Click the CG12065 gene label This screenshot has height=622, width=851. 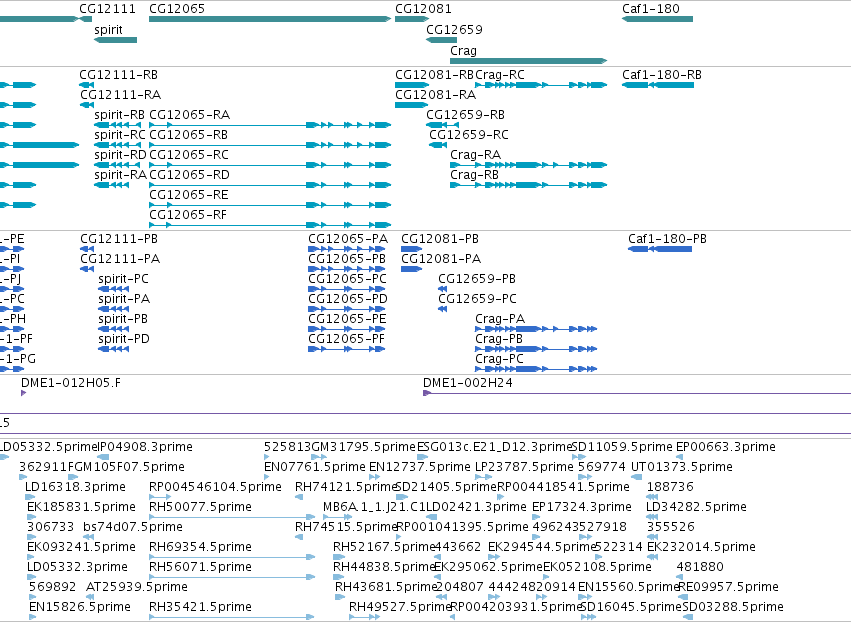point(177,9)
